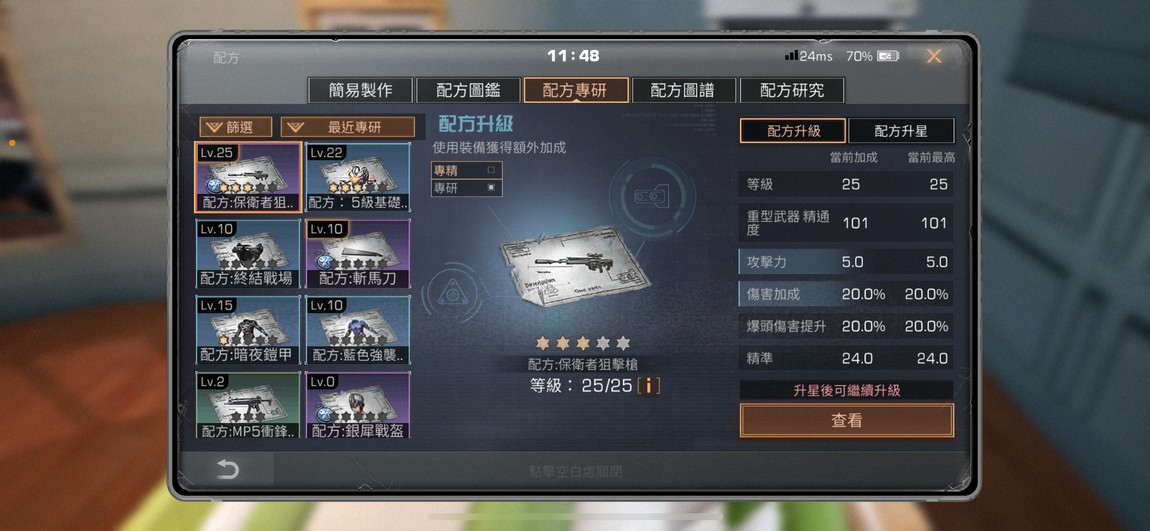Choose the Lv.15 暗夜鎧甲 recipe card

(x=248, y=330)
